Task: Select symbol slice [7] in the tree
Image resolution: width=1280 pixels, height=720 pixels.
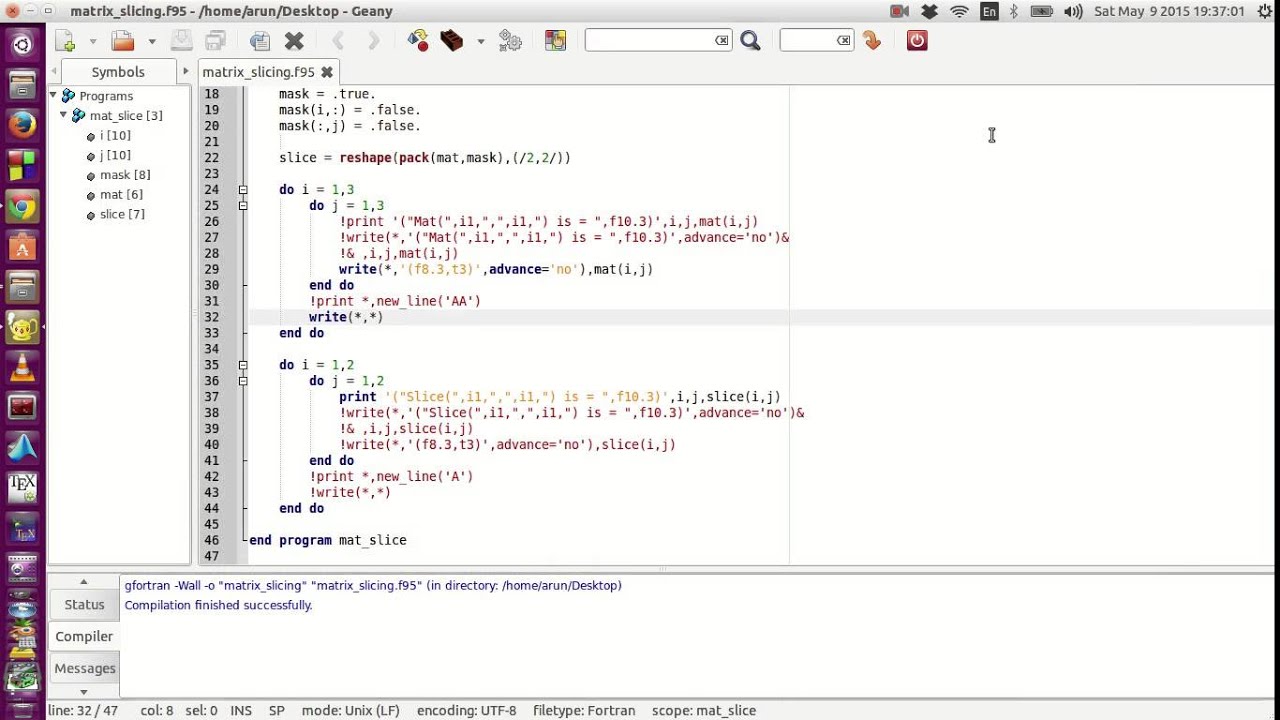Action: pyautogui.click(x=122, y=214)
